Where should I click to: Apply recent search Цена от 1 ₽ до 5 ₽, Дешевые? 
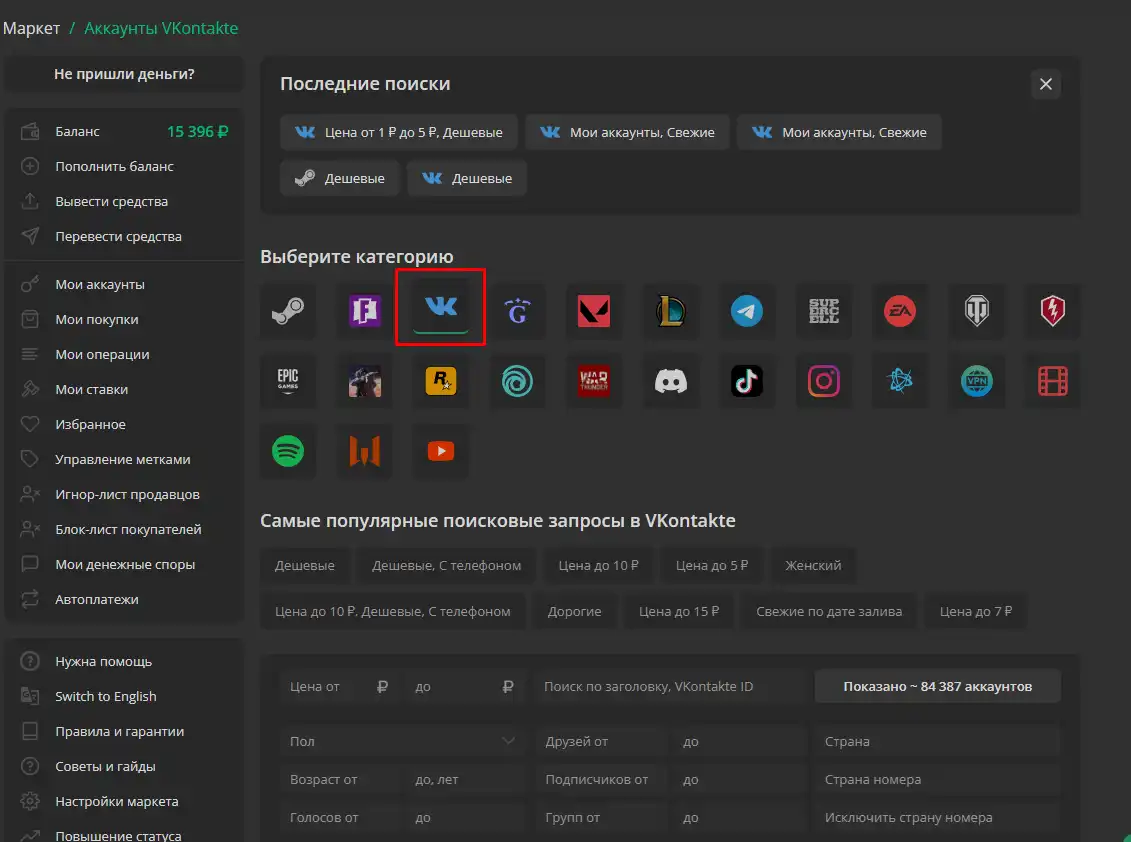click(x=399, y=132)
